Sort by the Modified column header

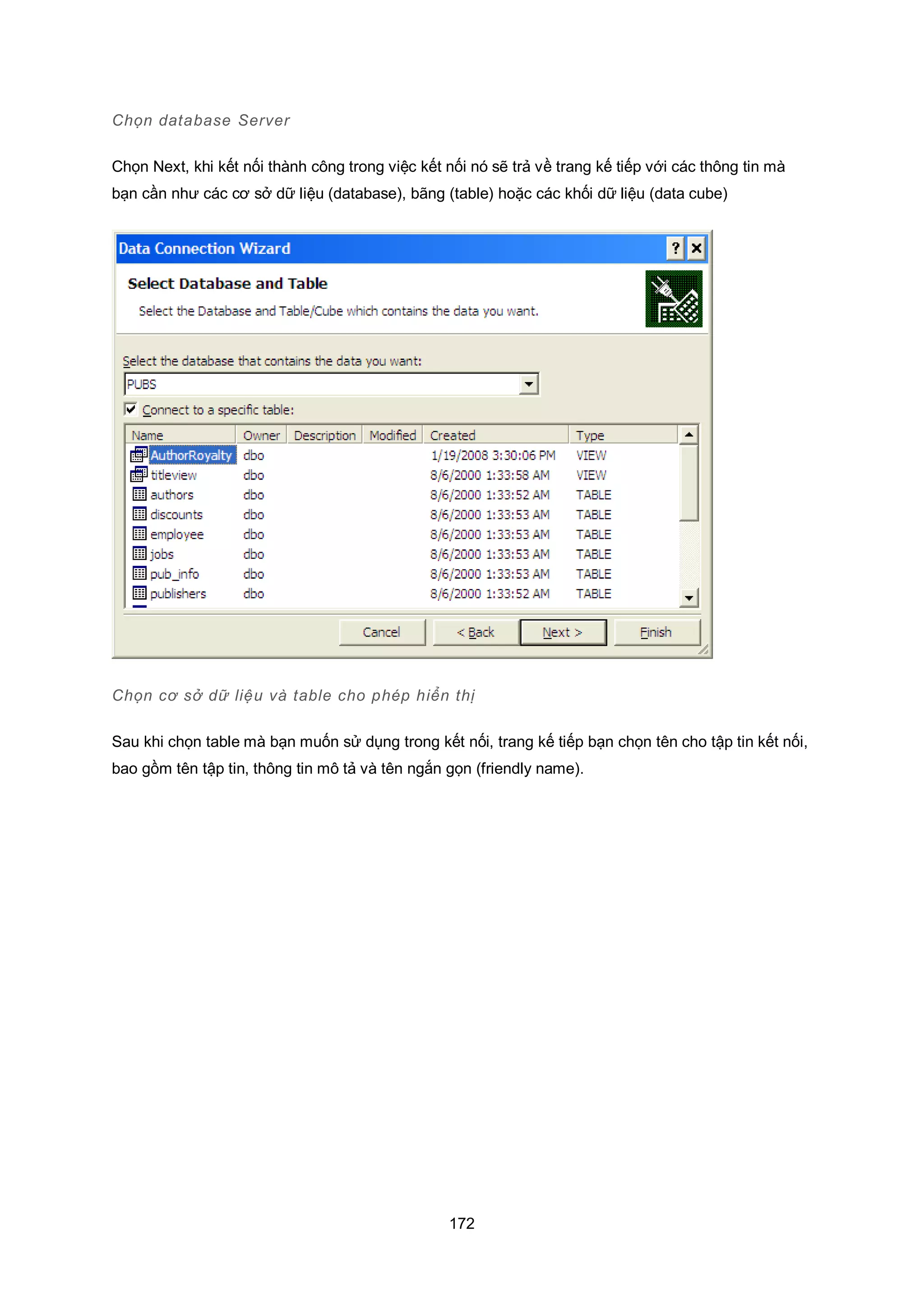point(393,435)
